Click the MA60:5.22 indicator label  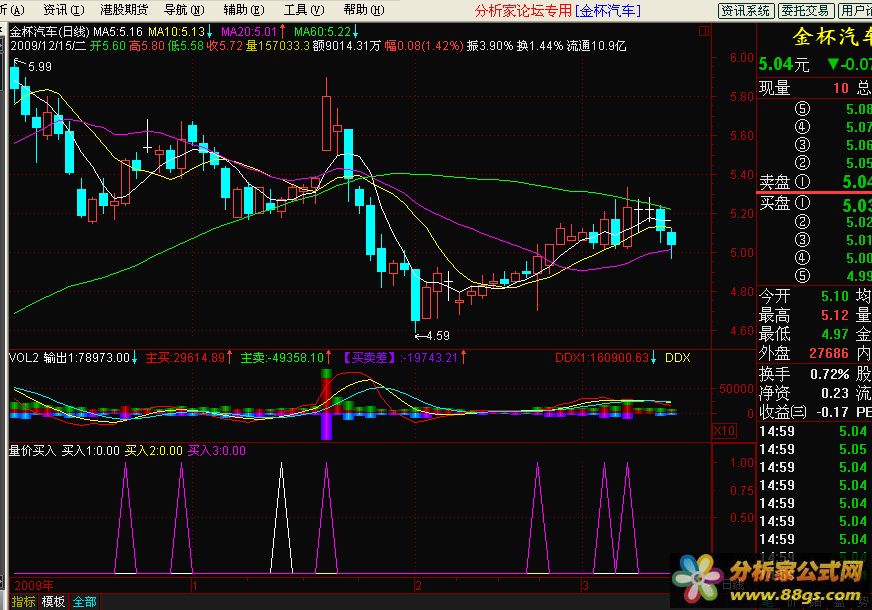click(323, 32)
